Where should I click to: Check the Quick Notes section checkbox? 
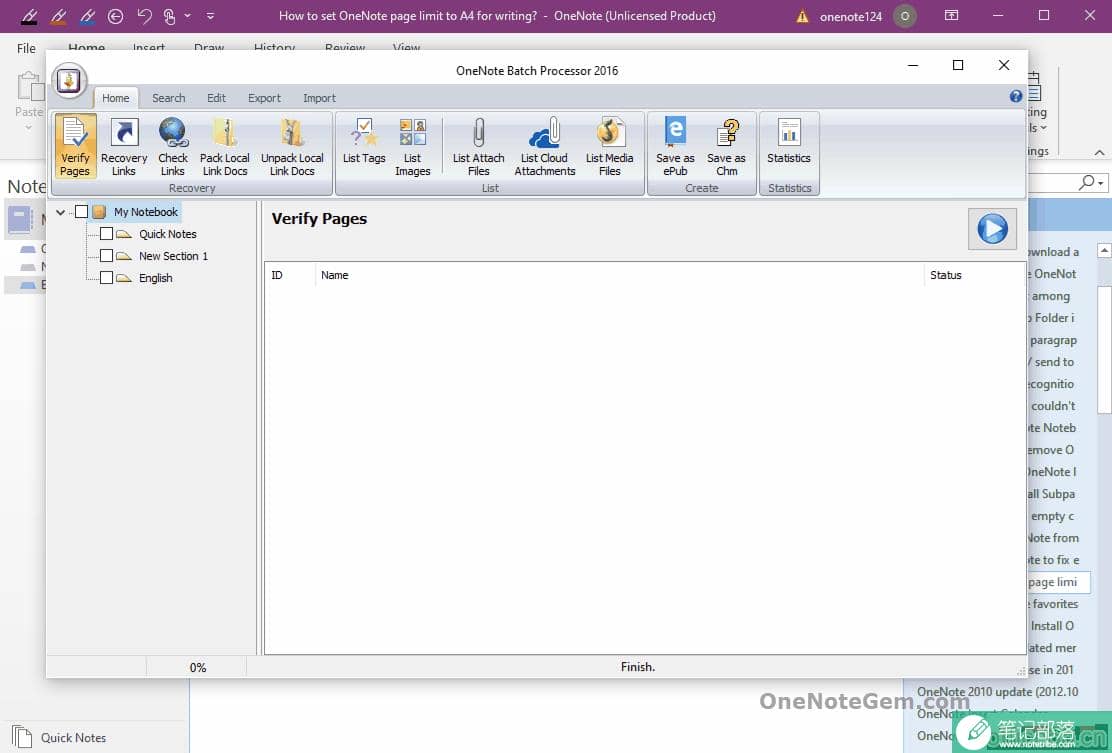coord(106,233)
